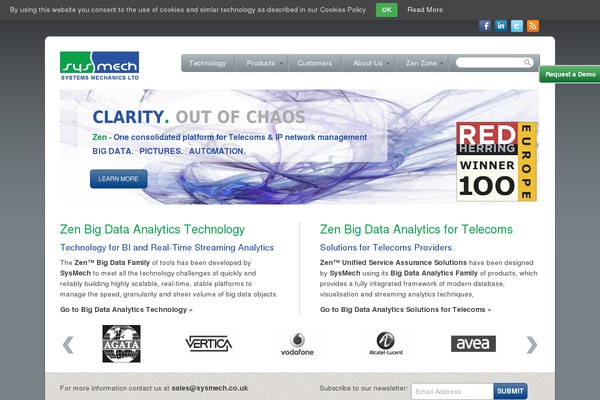Click the Red Herring Winner badge

(x=496, y=162)
